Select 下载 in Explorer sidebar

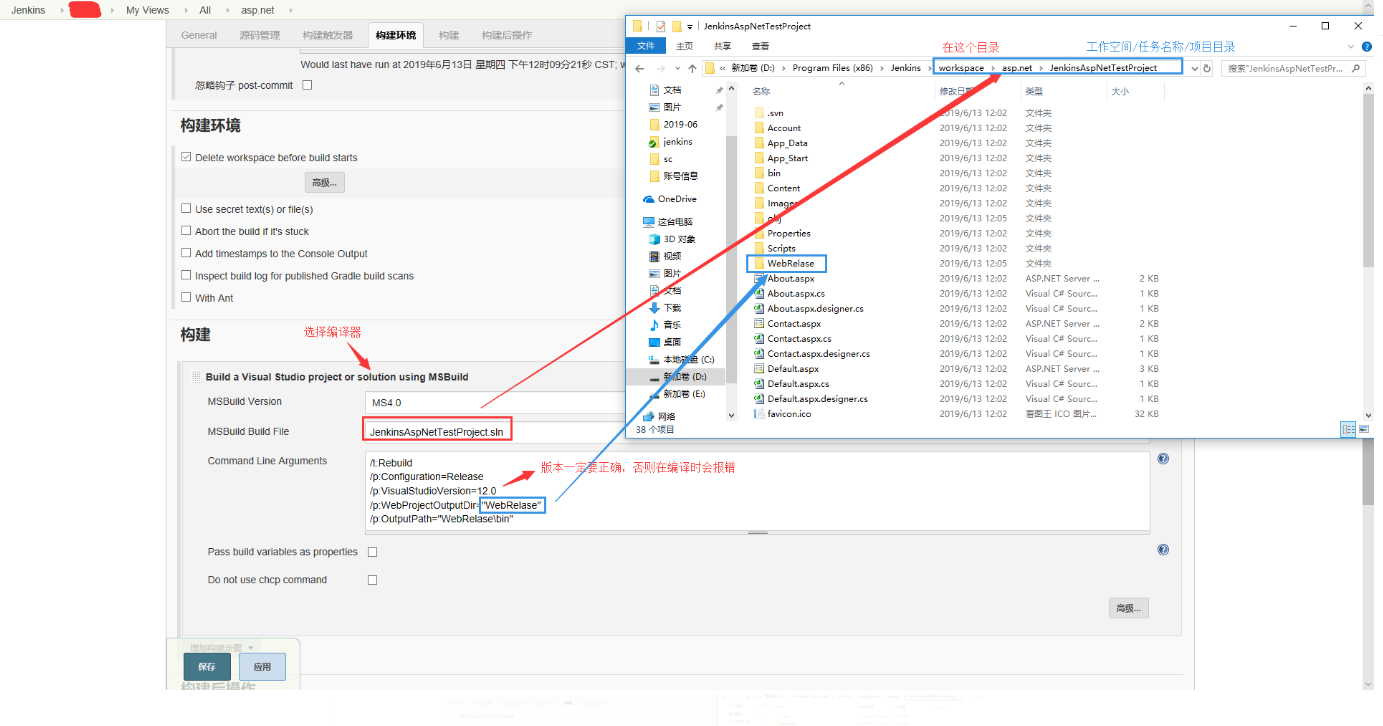coord(664,308)
